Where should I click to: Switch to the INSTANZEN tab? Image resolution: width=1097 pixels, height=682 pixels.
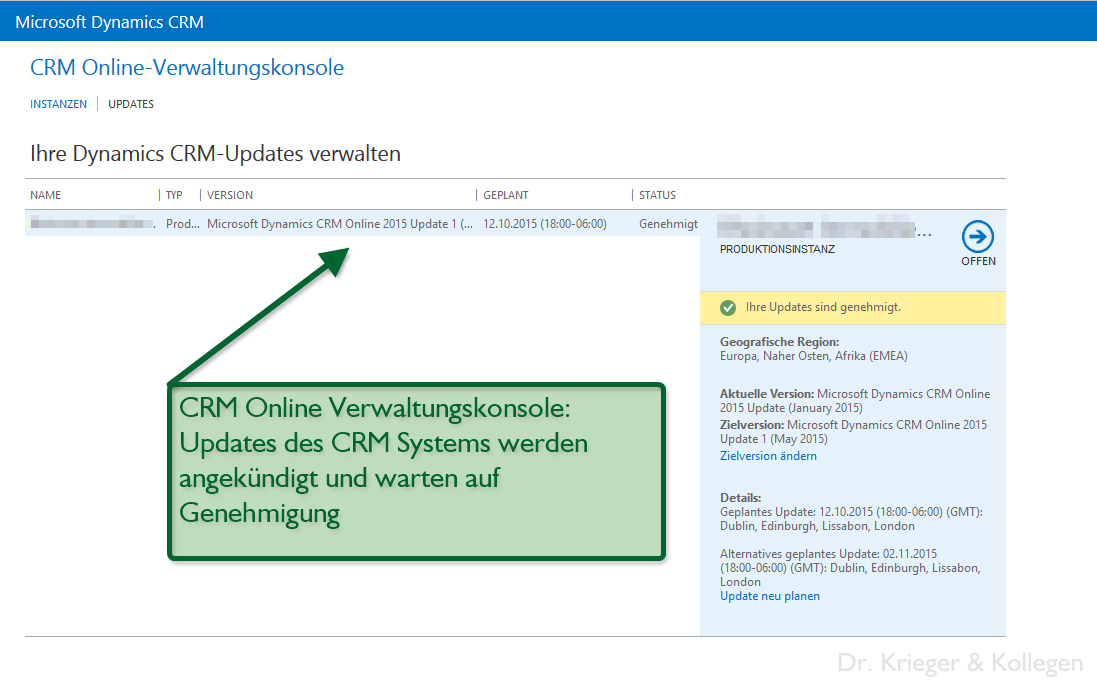(59, 104)
